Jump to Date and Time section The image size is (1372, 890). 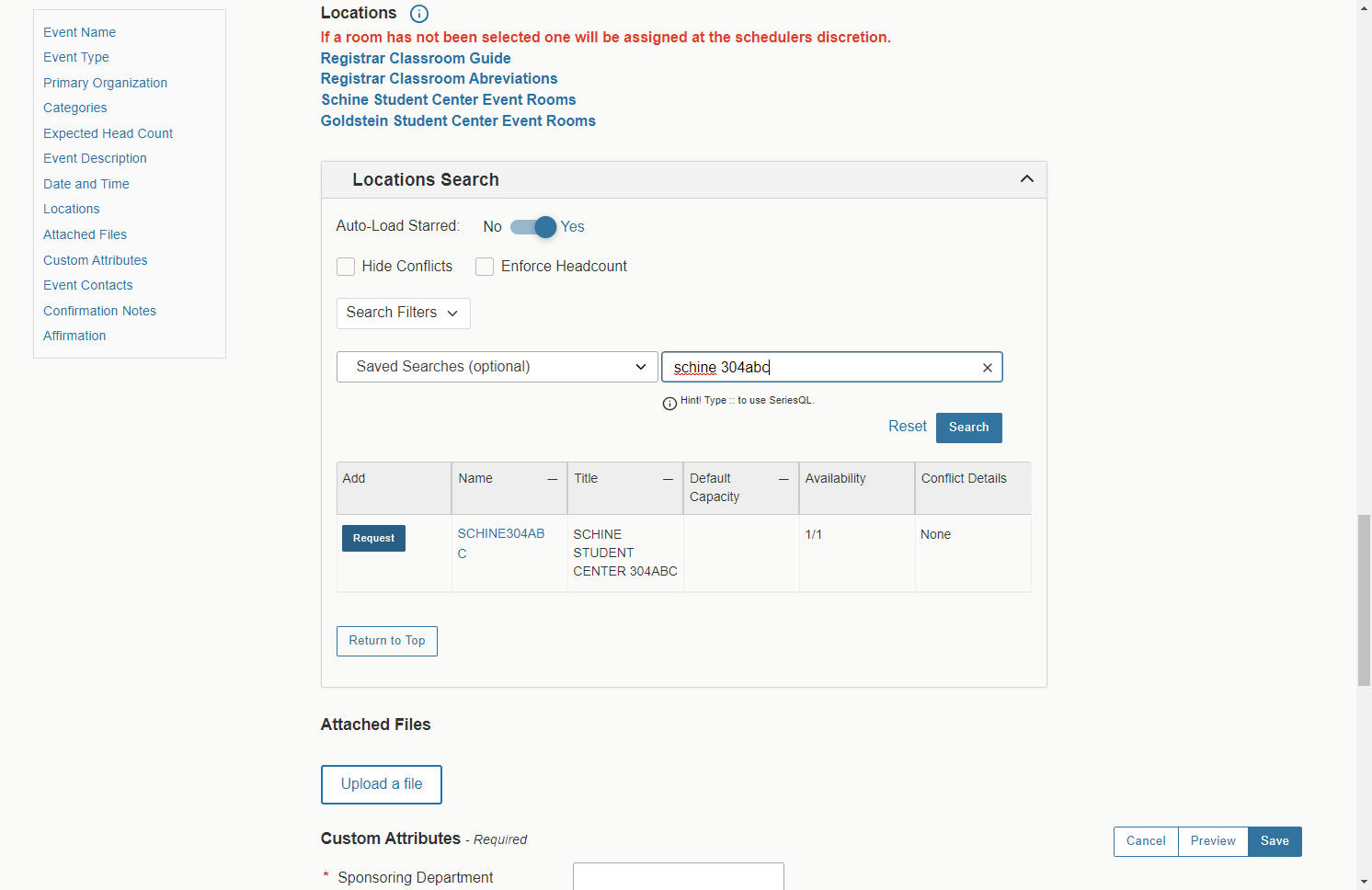86,184
